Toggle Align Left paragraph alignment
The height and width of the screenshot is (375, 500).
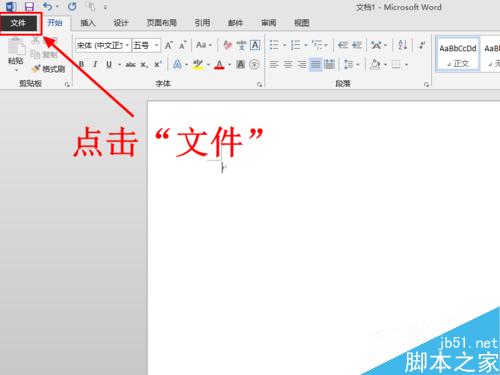[x=274, y=64]
